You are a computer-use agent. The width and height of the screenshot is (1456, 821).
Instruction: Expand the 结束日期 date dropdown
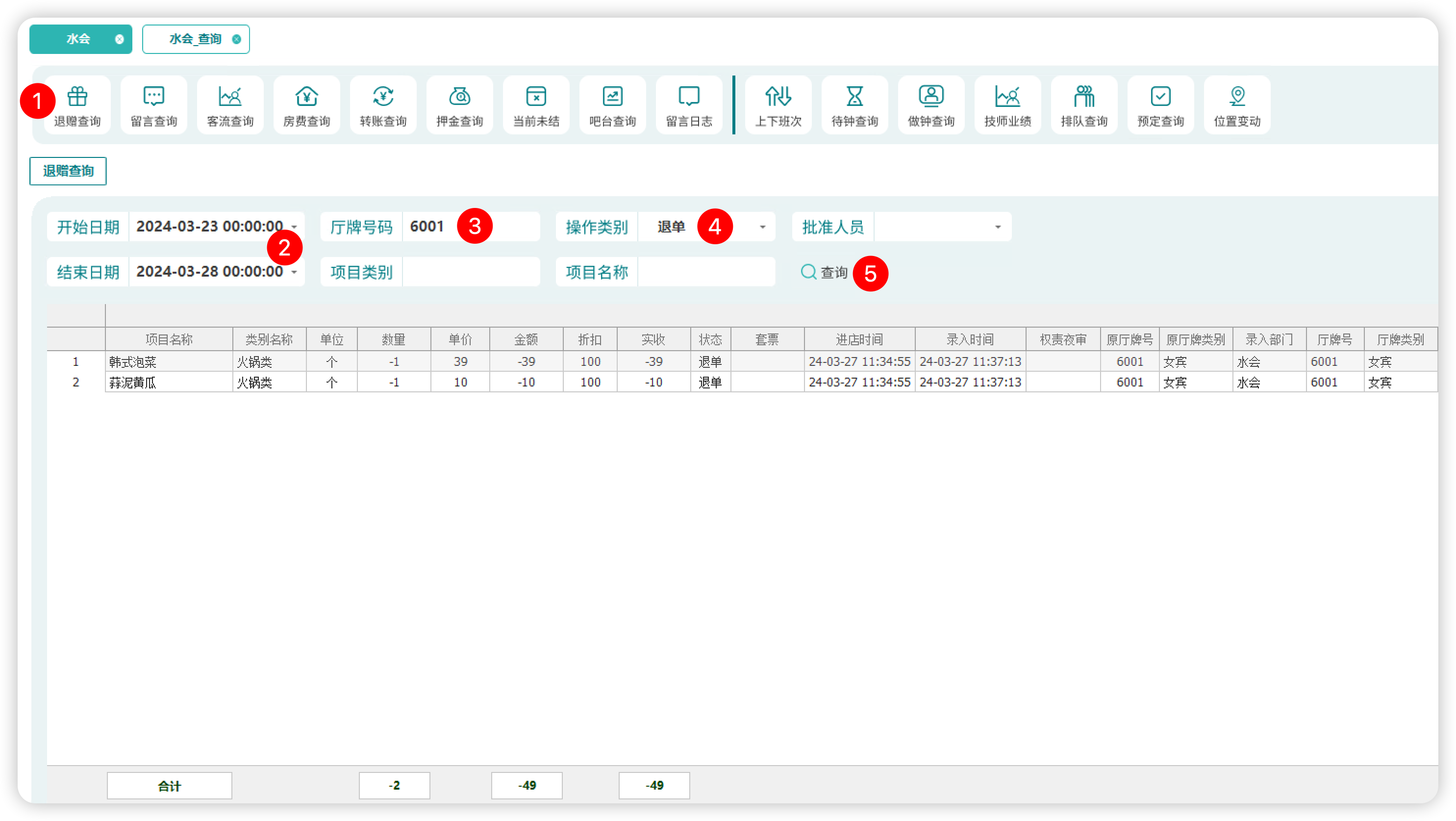[x=295, y=272]
